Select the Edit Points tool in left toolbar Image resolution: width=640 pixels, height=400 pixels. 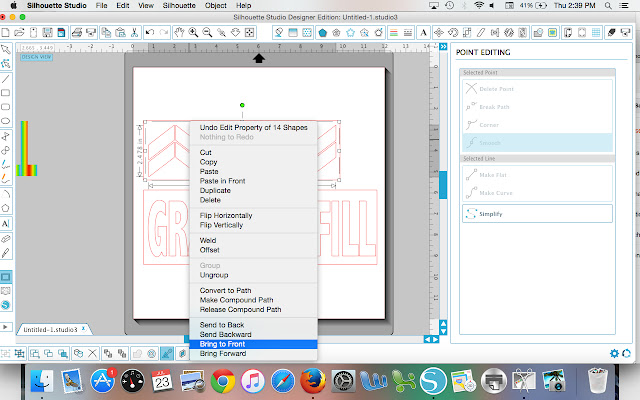pyautogui.click(x=6, y=64)
